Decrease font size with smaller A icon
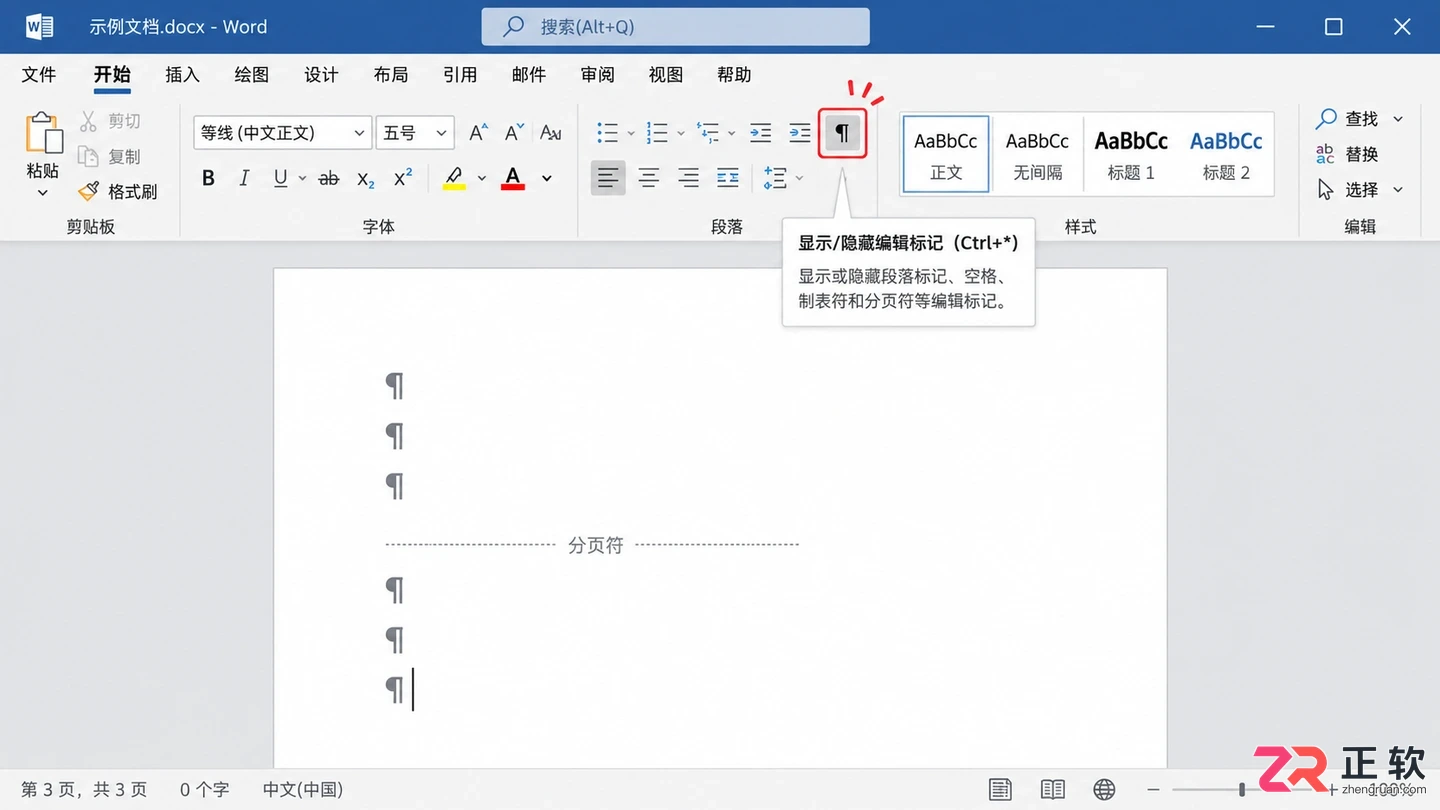This screenshot has width=1440, height=810. (514, 132)
